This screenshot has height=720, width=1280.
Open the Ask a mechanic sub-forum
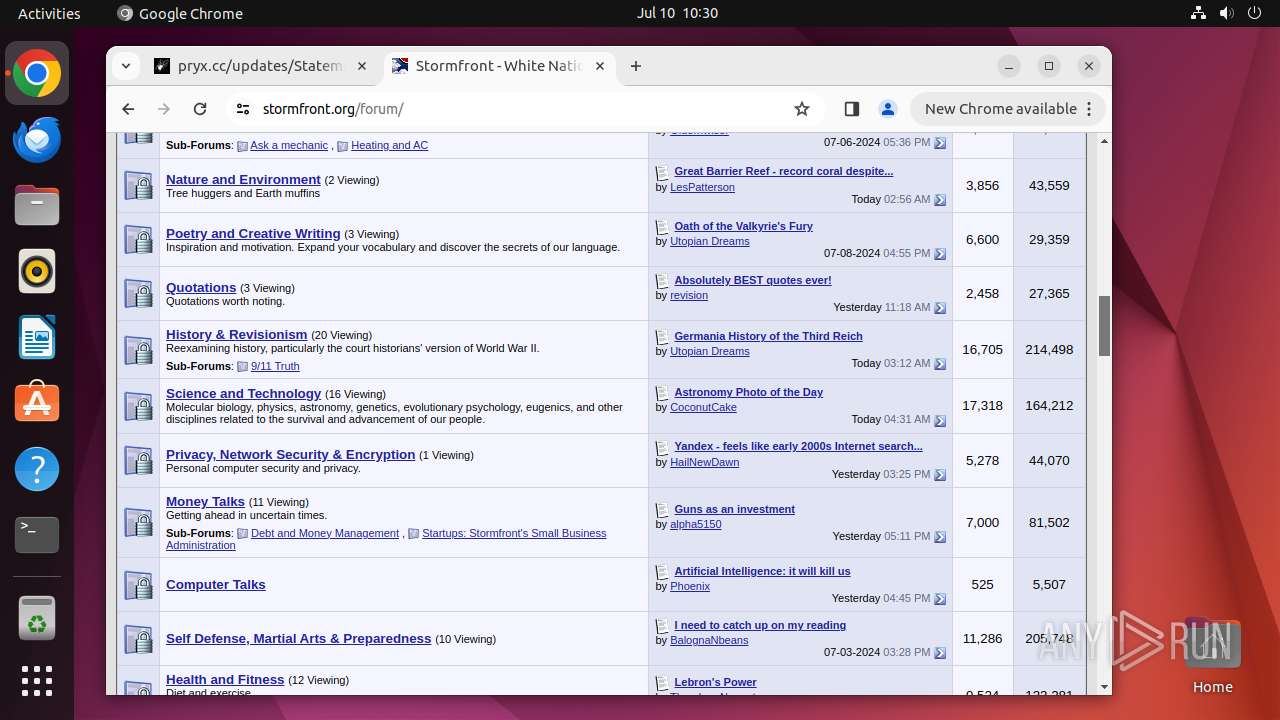[289, 145]
